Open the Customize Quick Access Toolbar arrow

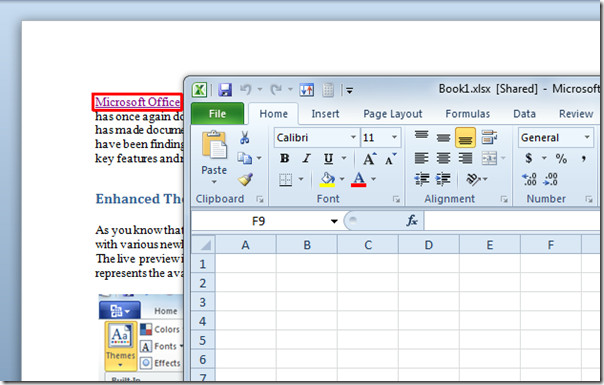point(349,91)
